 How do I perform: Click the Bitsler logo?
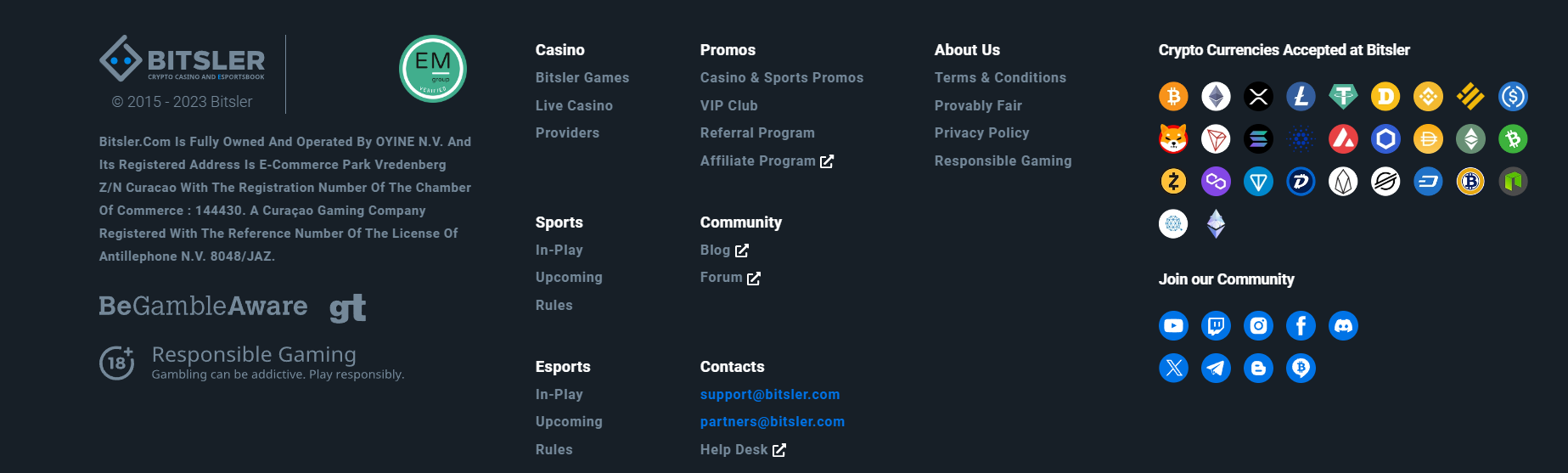183,59
